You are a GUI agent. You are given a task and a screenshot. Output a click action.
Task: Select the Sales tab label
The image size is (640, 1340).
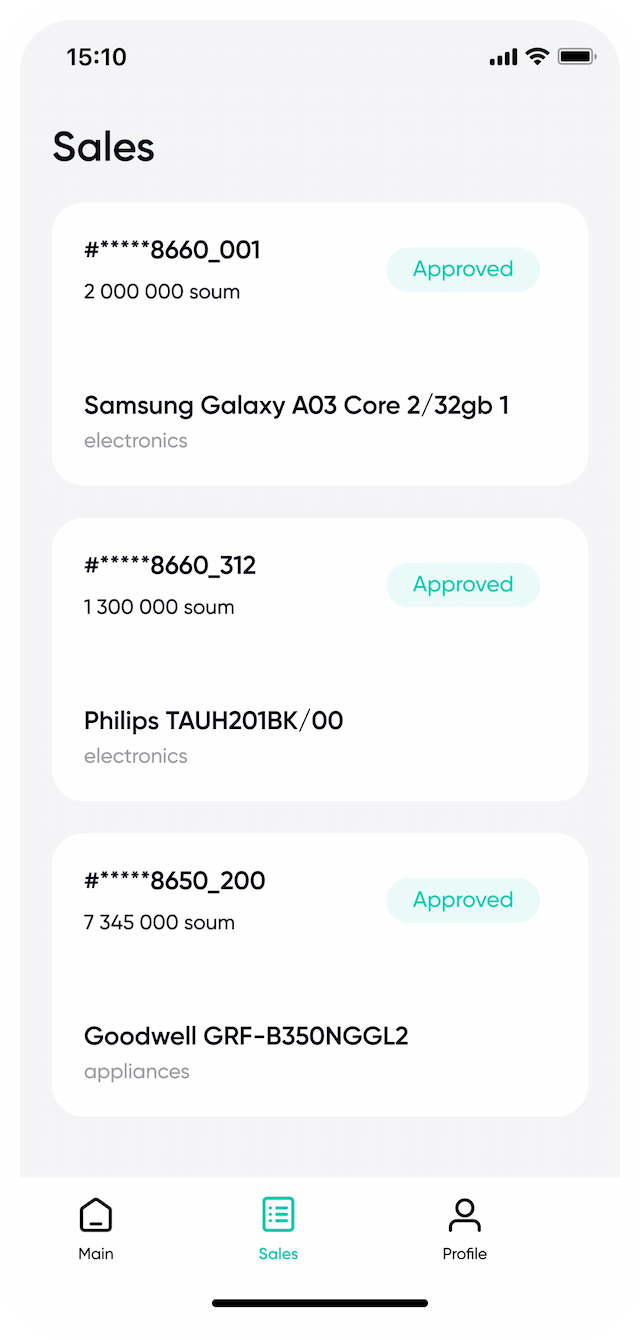click(x=278, y=1254)
